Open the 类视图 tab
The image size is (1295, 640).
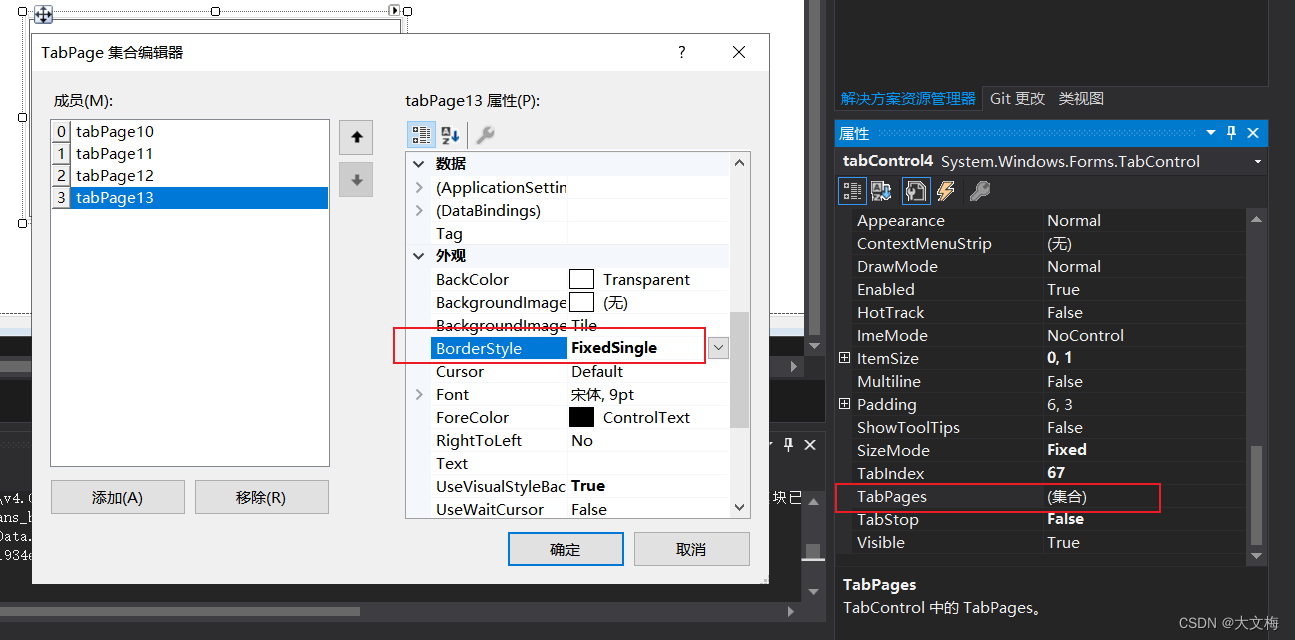point(1085,98)
